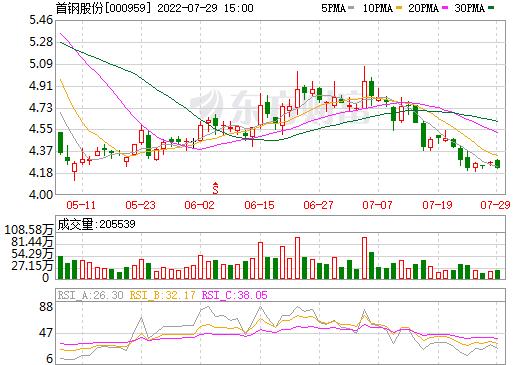Screen dimensions: 520x365
Task: Click the RSI_C:38.05 indicator label
Action: pos(235,295)
